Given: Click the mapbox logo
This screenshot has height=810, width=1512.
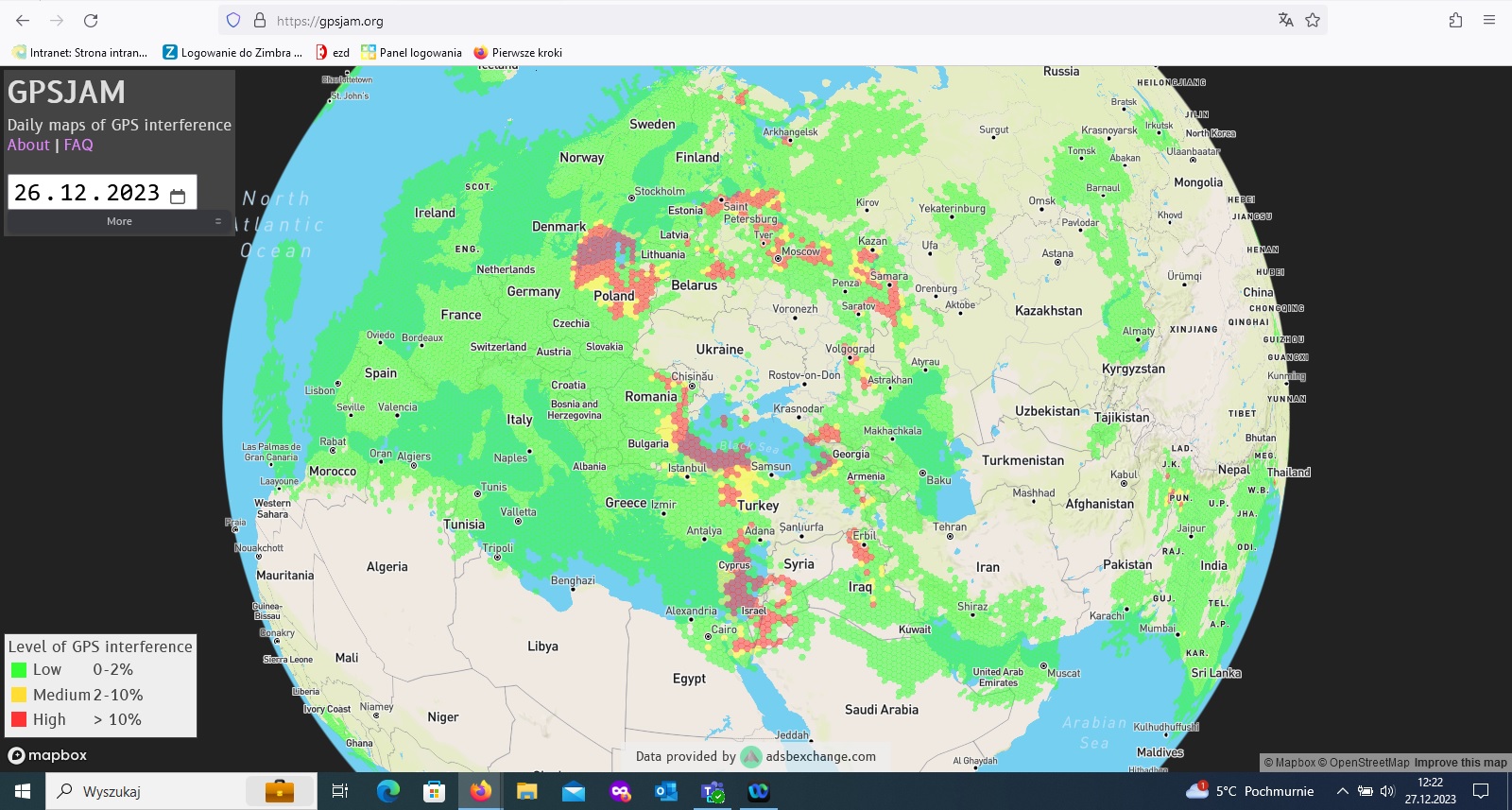Looking at the screenshot, I should [47, 755].
